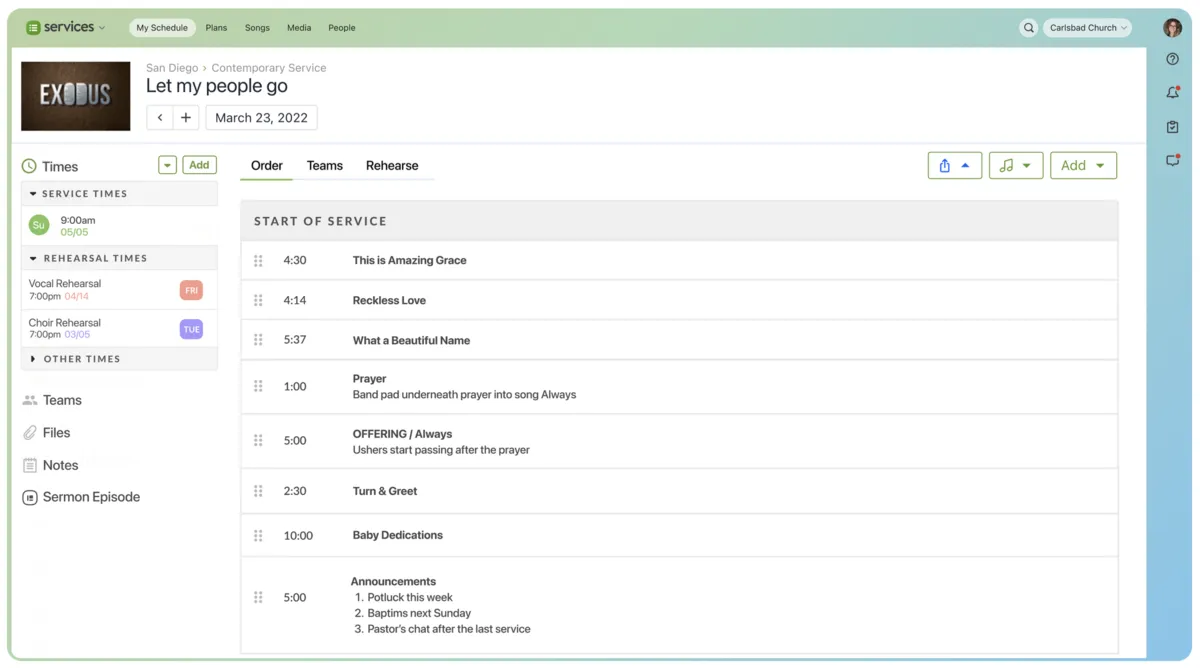Open Notes in the left sidebar

pyautogui.click(x=61, y=464)
